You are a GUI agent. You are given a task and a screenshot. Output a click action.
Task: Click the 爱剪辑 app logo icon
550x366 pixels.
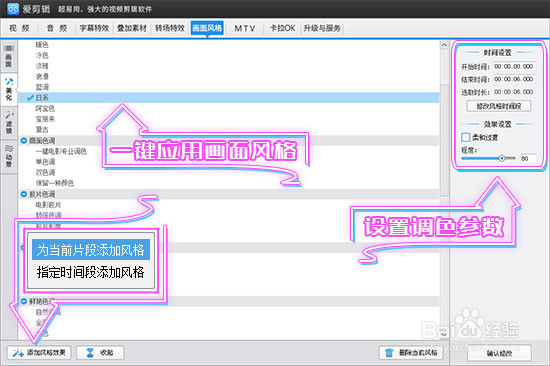tap(13, 9)
